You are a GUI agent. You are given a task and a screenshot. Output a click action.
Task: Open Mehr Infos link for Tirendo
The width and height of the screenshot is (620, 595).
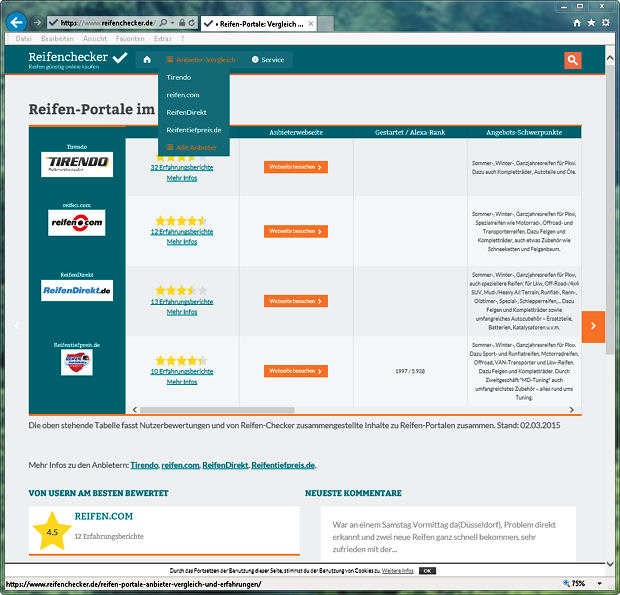tap(182, 178)
